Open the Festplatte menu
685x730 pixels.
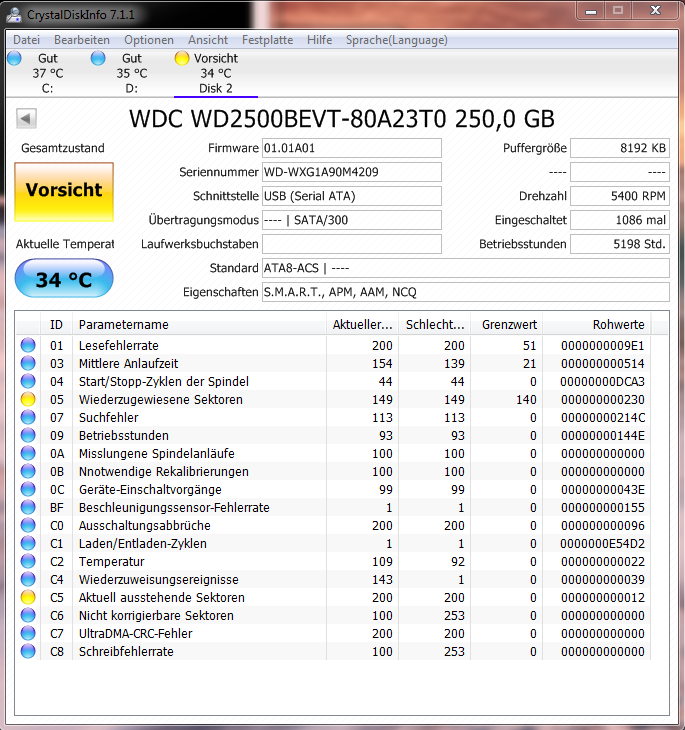coord(268,40)
